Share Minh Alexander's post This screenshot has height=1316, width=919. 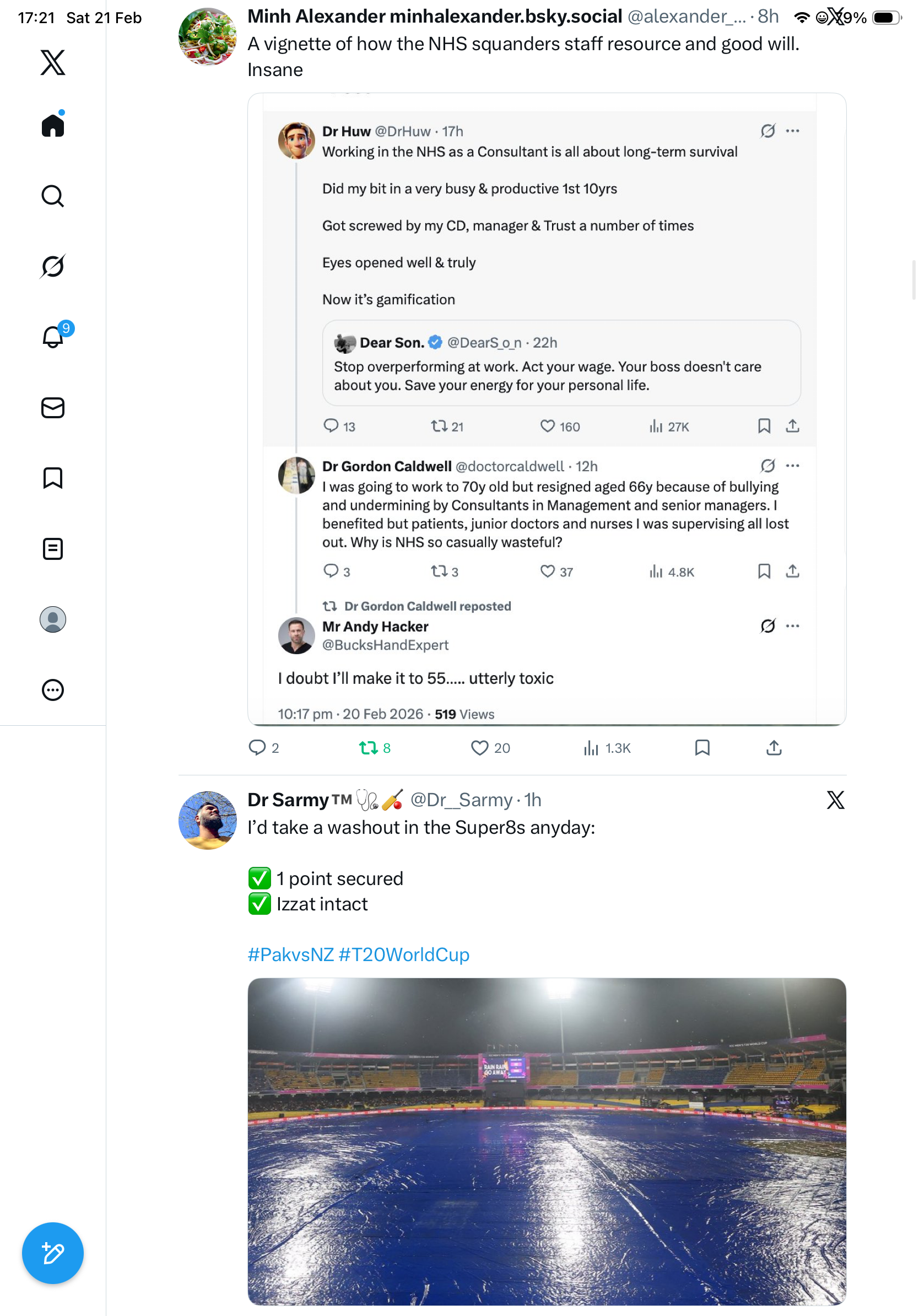[x=774, y=748]
